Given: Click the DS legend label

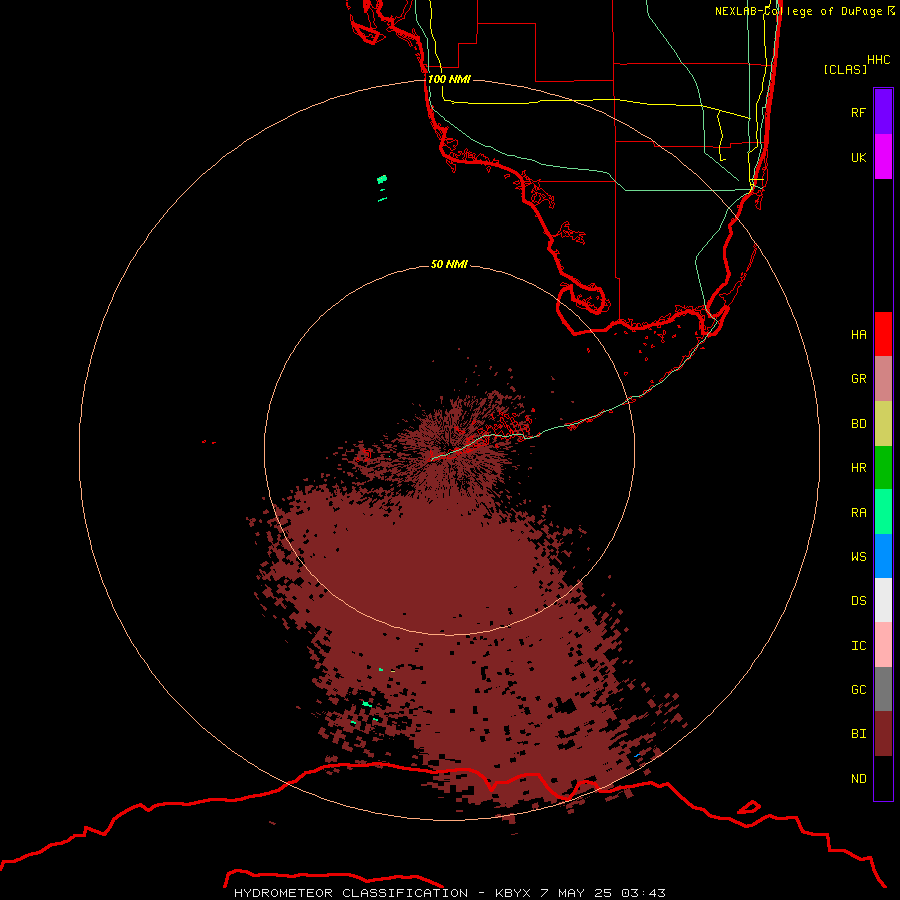Looking at the screenshot, I should (x=858, y=601).
